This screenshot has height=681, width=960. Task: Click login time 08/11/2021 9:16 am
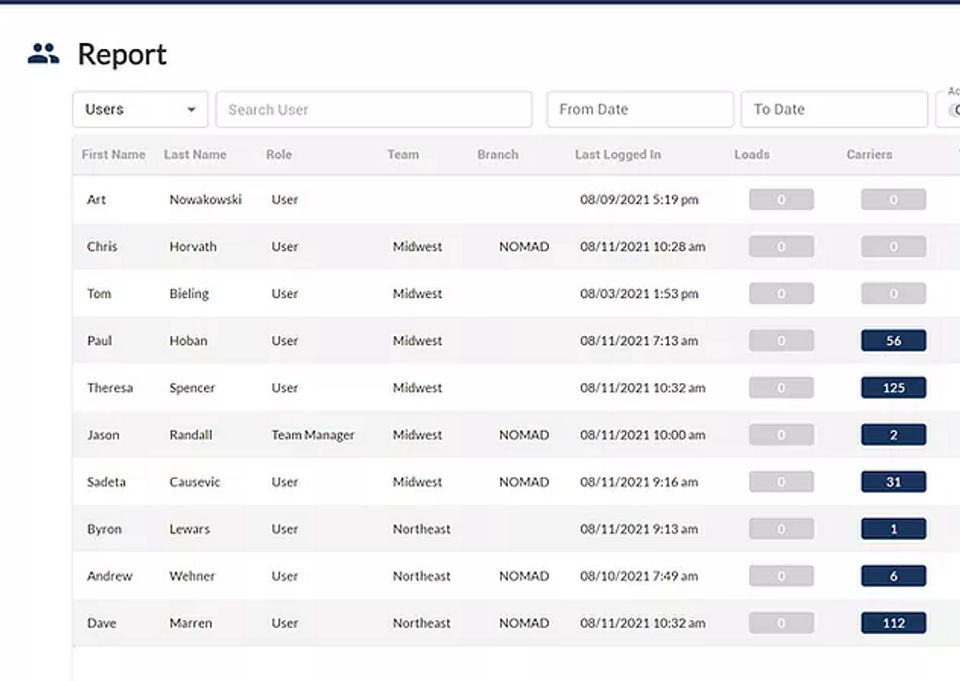[639, 482]
